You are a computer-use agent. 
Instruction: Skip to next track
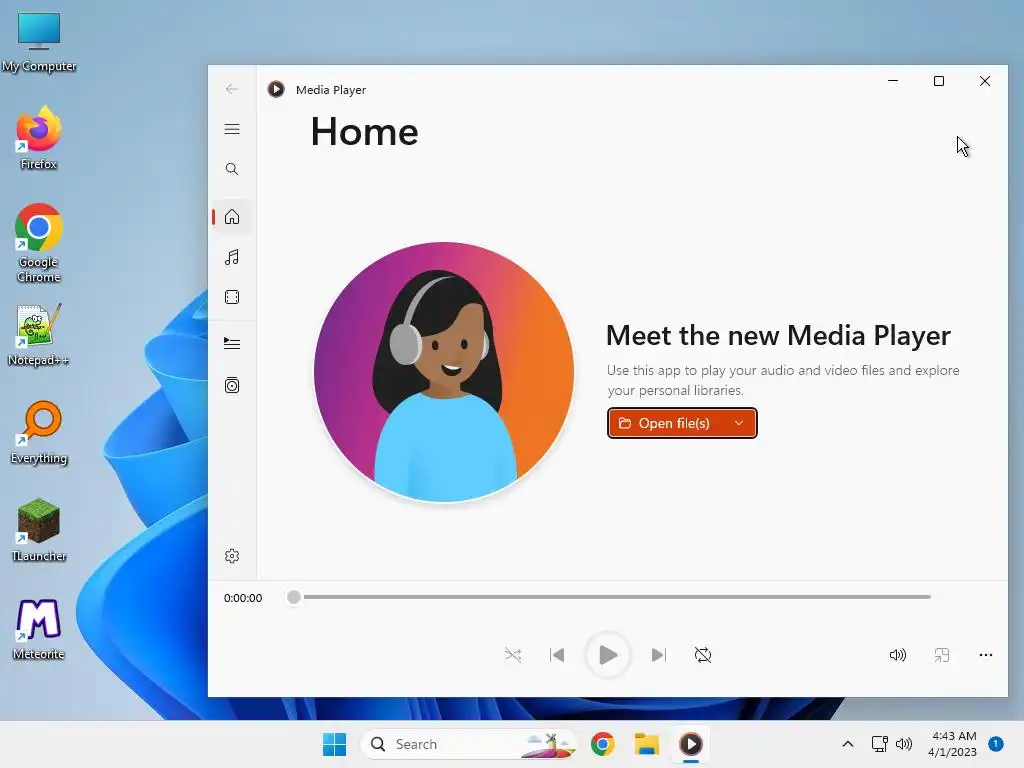(x=659, y=654)
